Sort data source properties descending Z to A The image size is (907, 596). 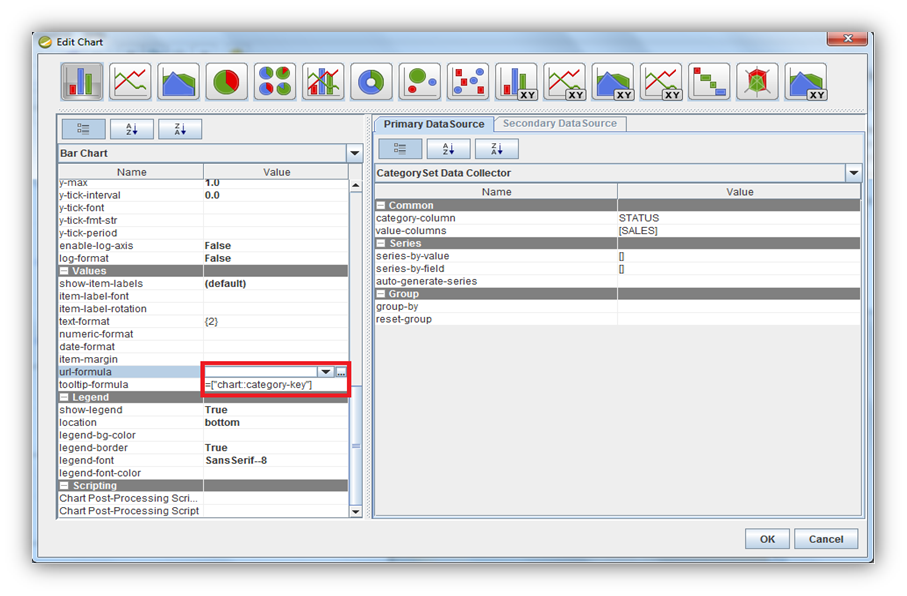[496, 149]
